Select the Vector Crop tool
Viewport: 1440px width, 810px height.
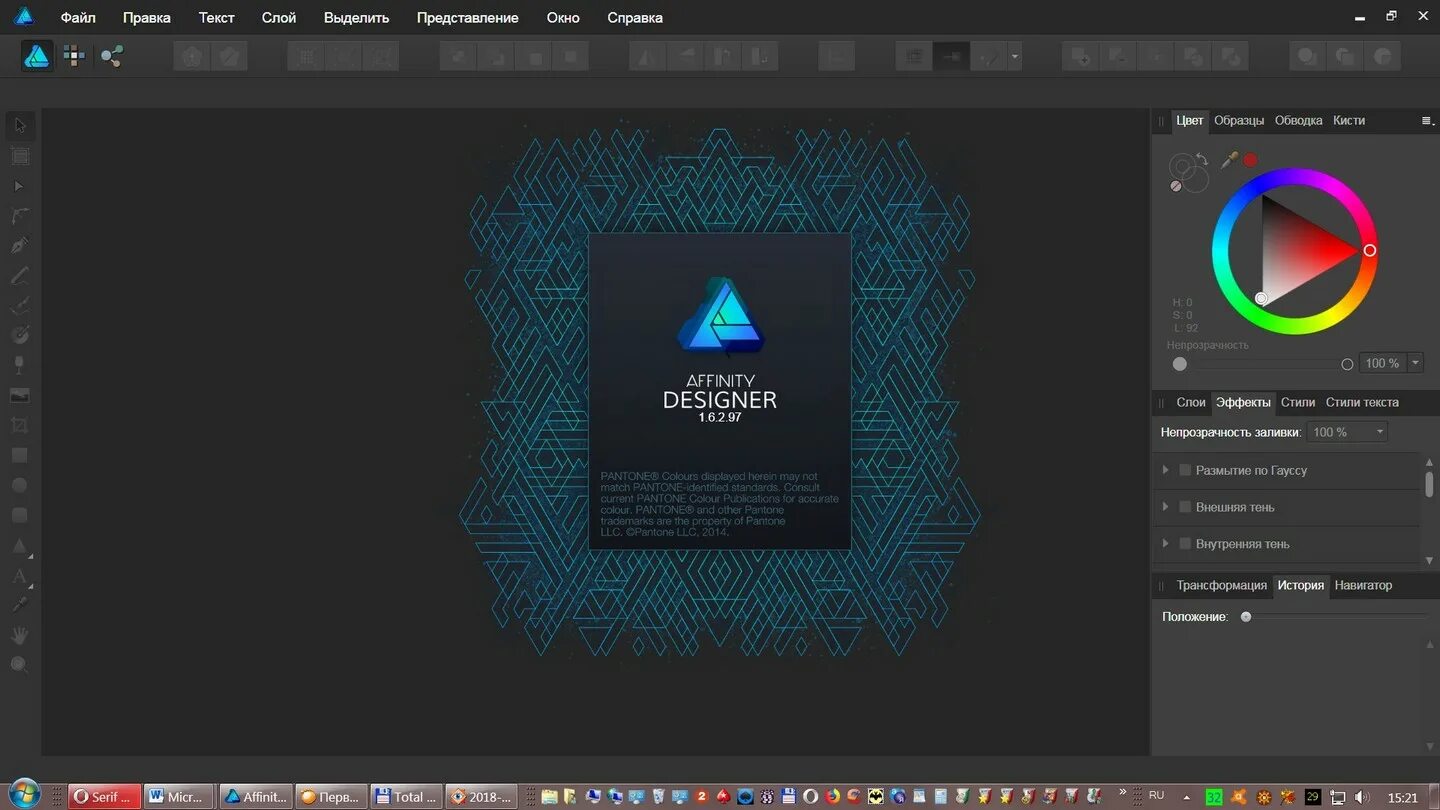(x=19, y=425)
